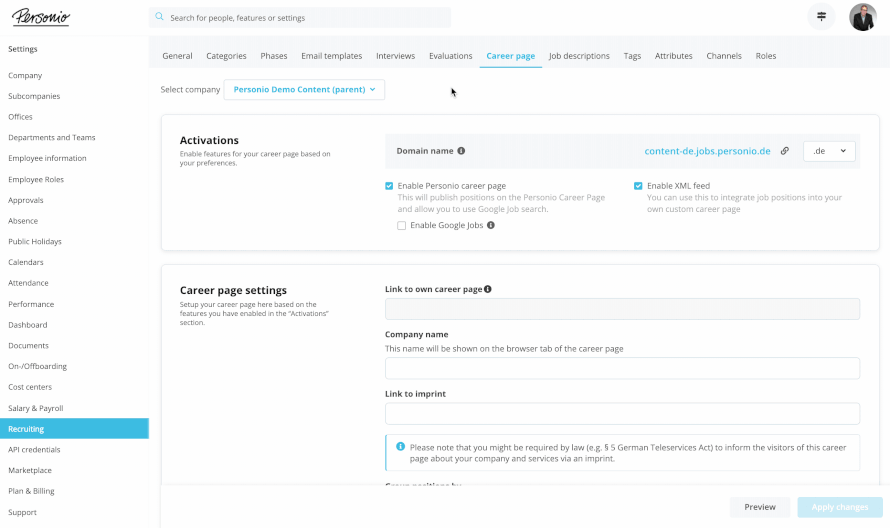890x528 pixels.
Task: Switch to the Tags tab
Action: click(x=632, y=56)
